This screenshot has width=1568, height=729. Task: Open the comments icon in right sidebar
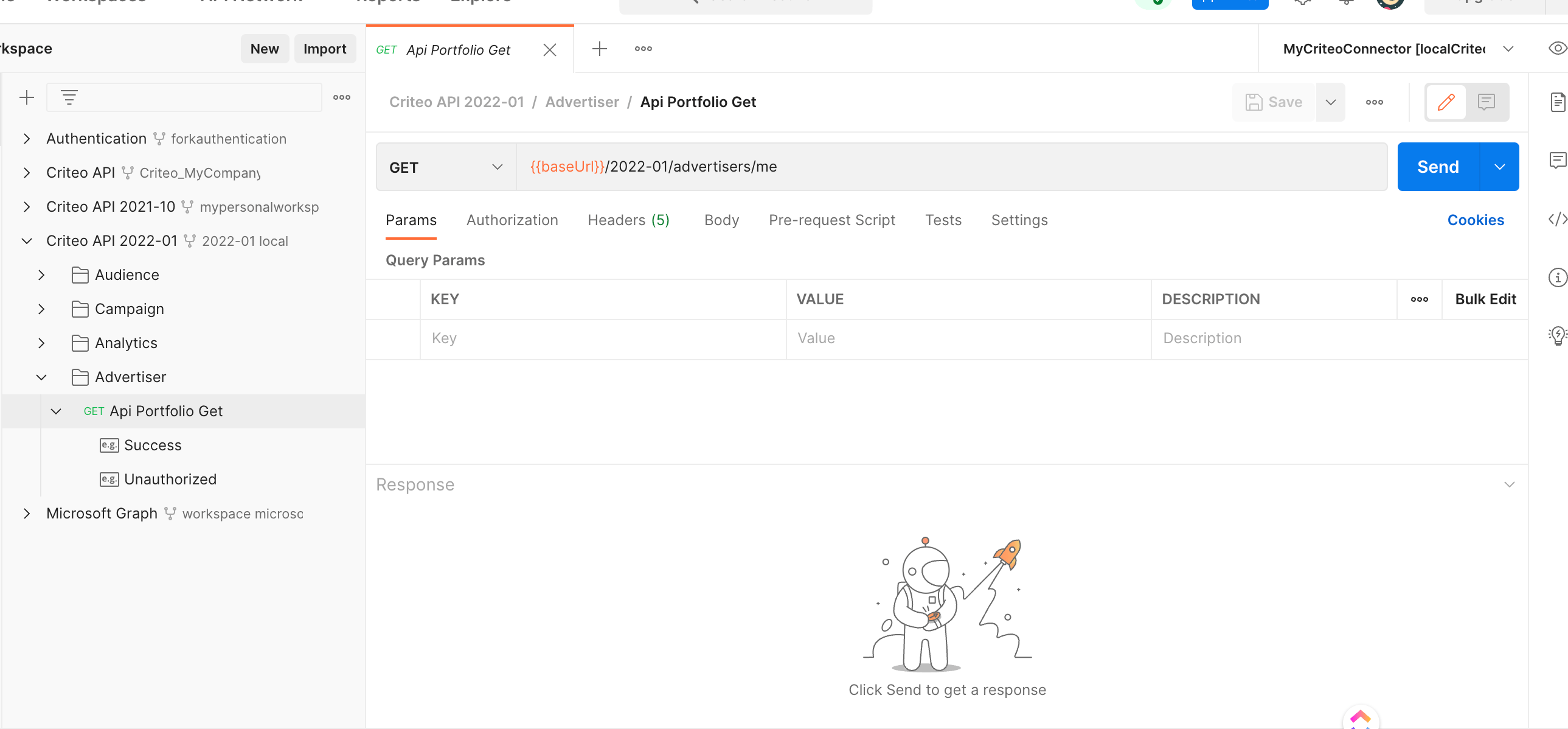(1558, 160)
